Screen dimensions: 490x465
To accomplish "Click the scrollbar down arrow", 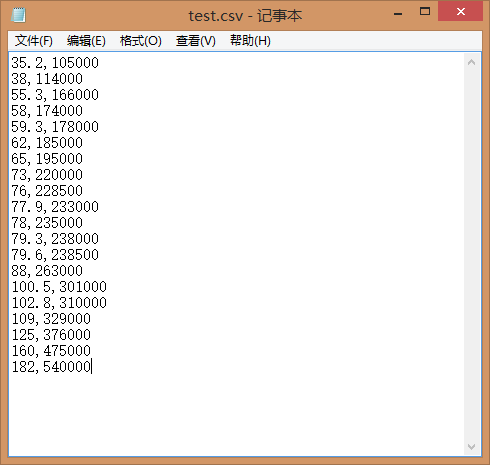I will 471,446.
